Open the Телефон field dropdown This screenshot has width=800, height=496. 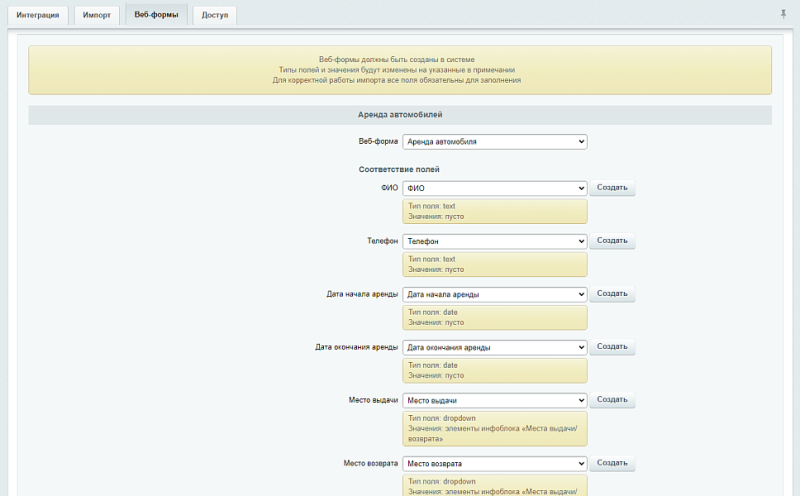coord(494,241)
